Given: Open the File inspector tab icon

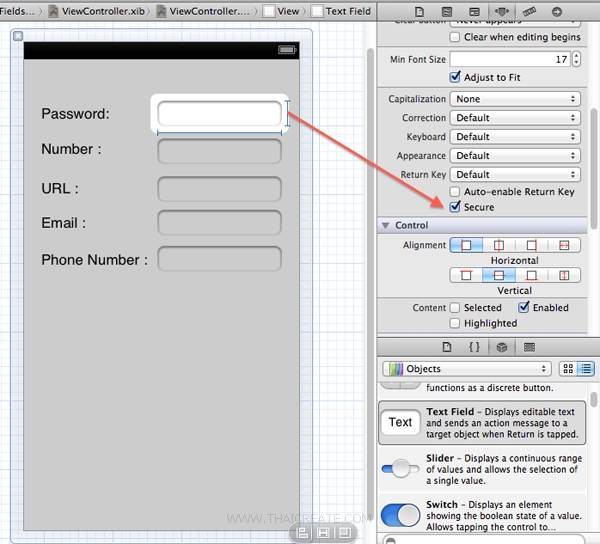Looking at the screenshot, I should click(419, 11).
